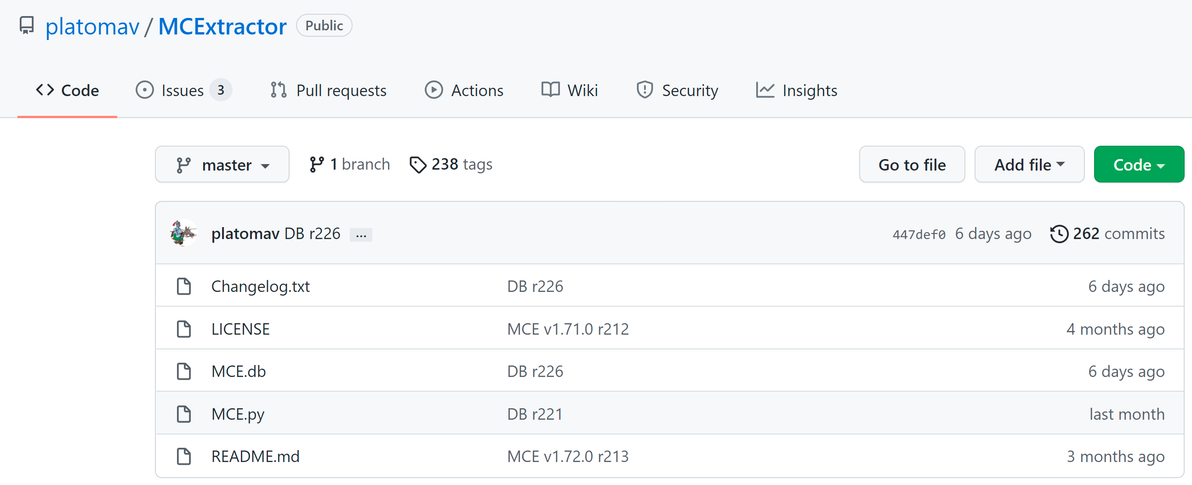
Task: Click the file icon next to MCE.db
Action: [184, 372]
